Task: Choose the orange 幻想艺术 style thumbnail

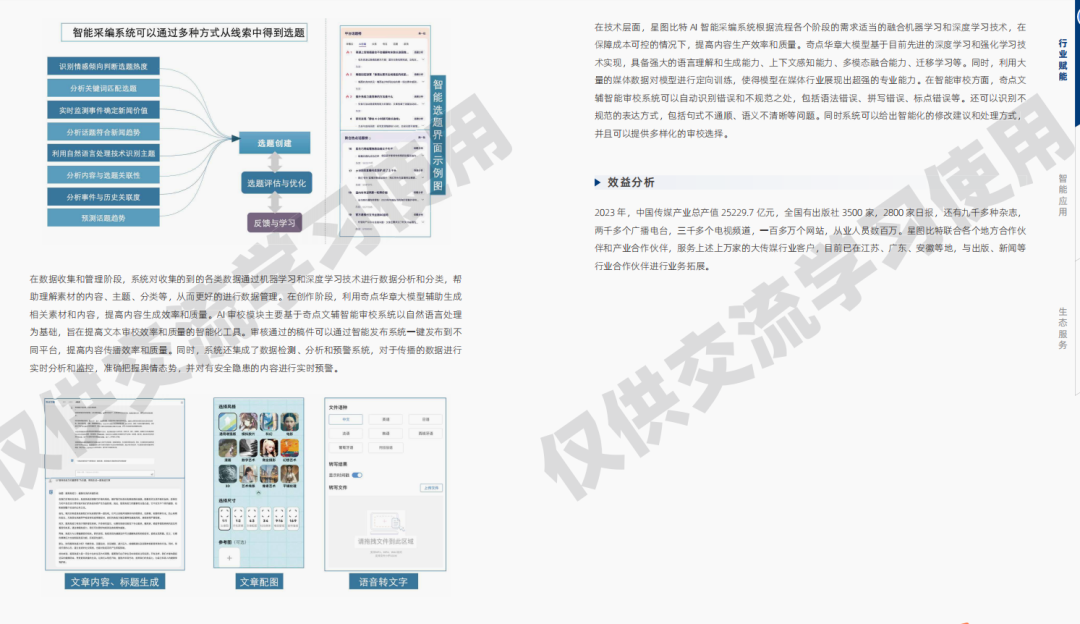Action: pos(290,448)
